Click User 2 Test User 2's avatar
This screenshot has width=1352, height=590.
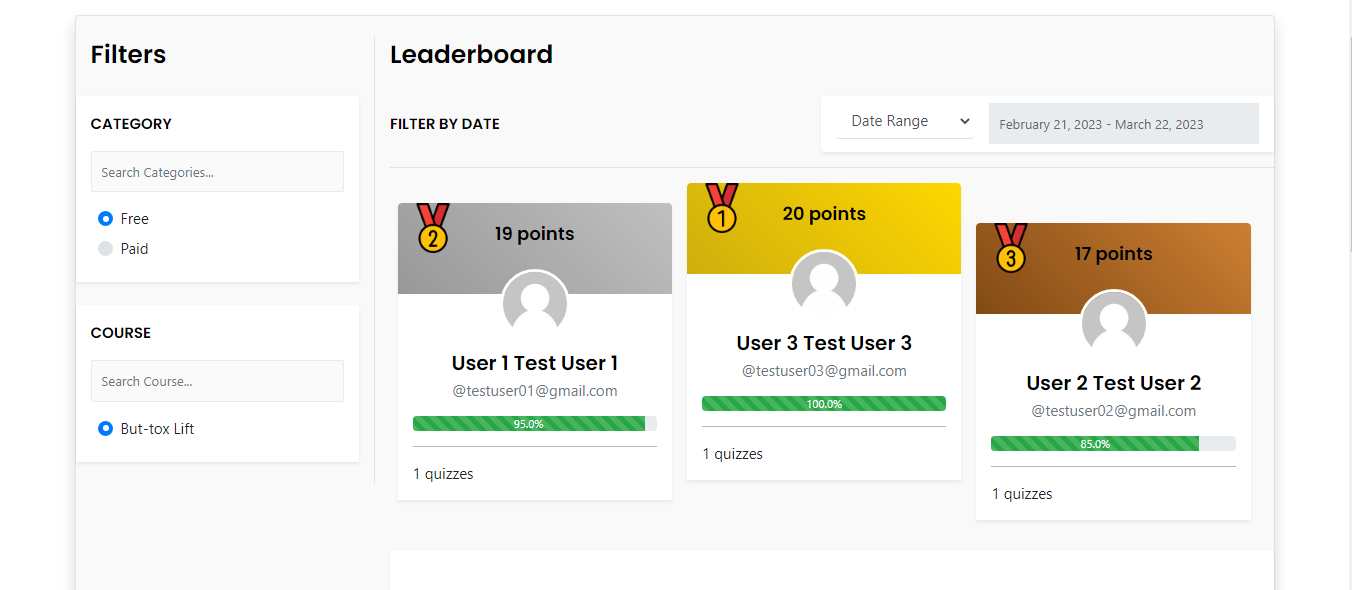1114,324
